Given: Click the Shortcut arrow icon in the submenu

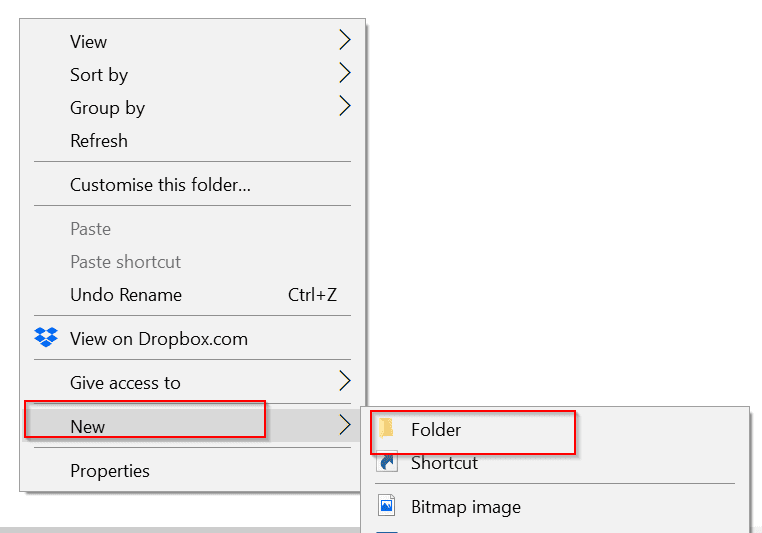Looking at the screenshot, I should click(387, 463).
